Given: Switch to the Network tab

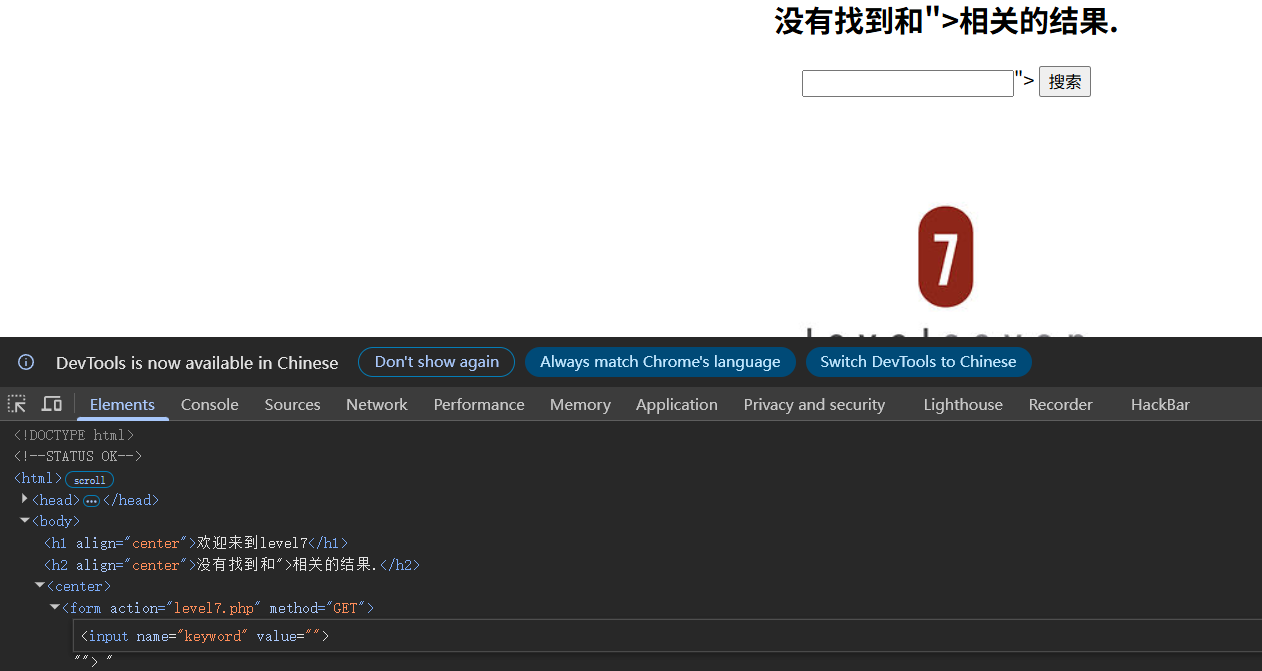Looking at the screenshot, I should click(x=377, y=404).
